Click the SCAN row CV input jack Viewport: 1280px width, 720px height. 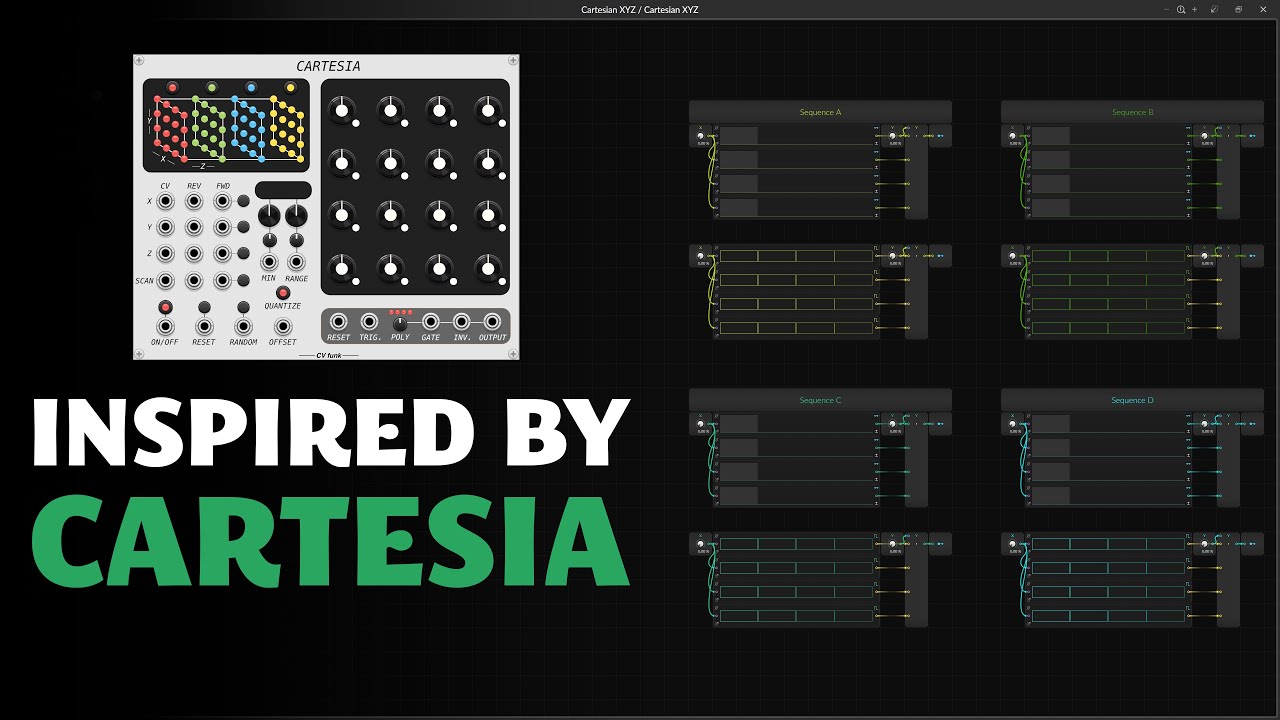pos(166,280)
